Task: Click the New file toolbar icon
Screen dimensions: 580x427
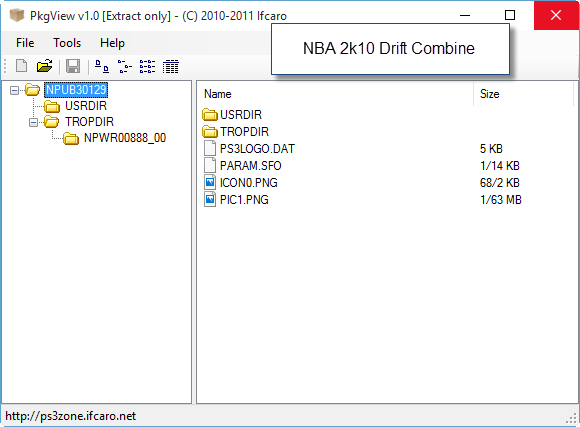Action: tap(21, 66)
